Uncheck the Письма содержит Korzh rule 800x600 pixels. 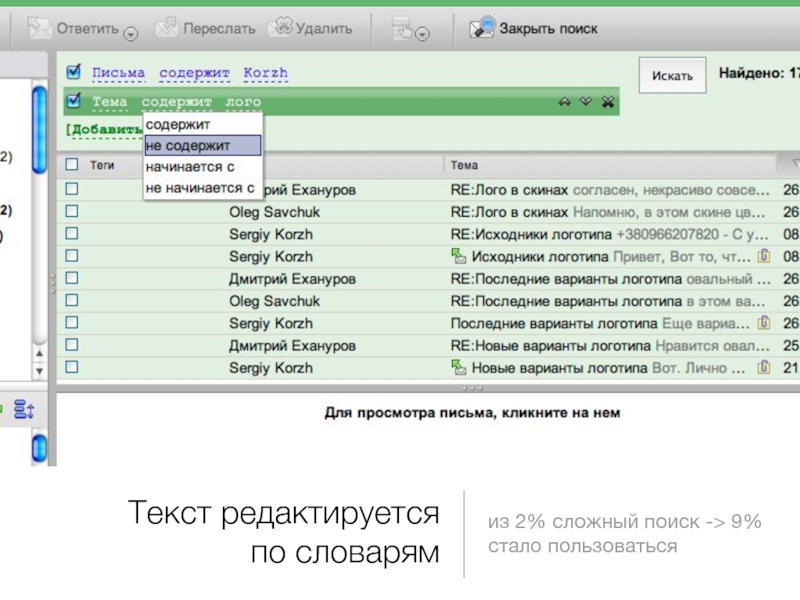[x=73, y=73]
